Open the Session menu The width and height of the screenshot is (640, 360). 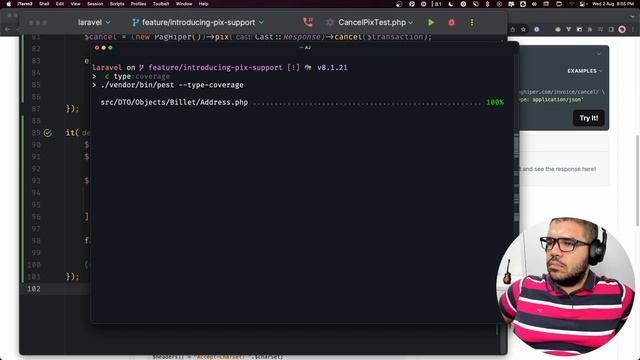pyautogui.click(x=95, y=4)
